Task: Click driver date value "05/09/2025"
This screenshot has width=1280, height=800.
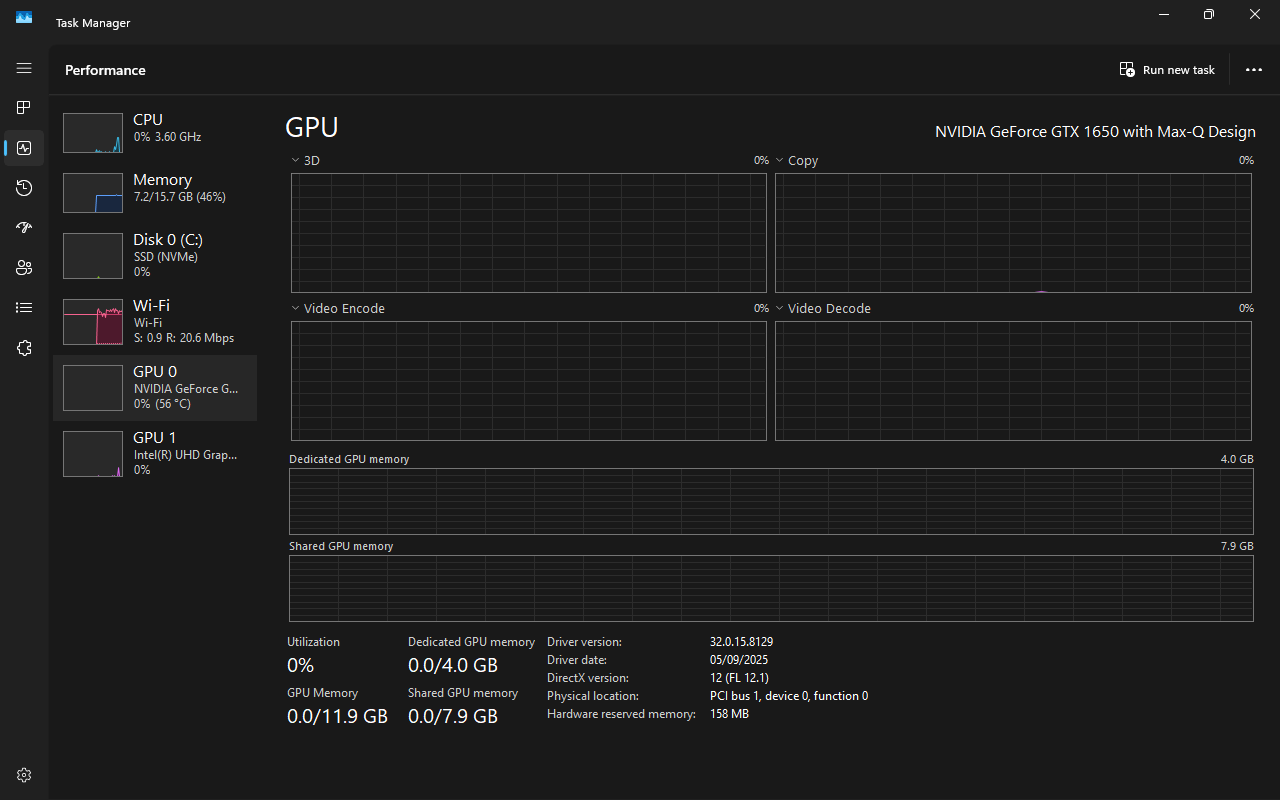Action: tap(739, 660)
